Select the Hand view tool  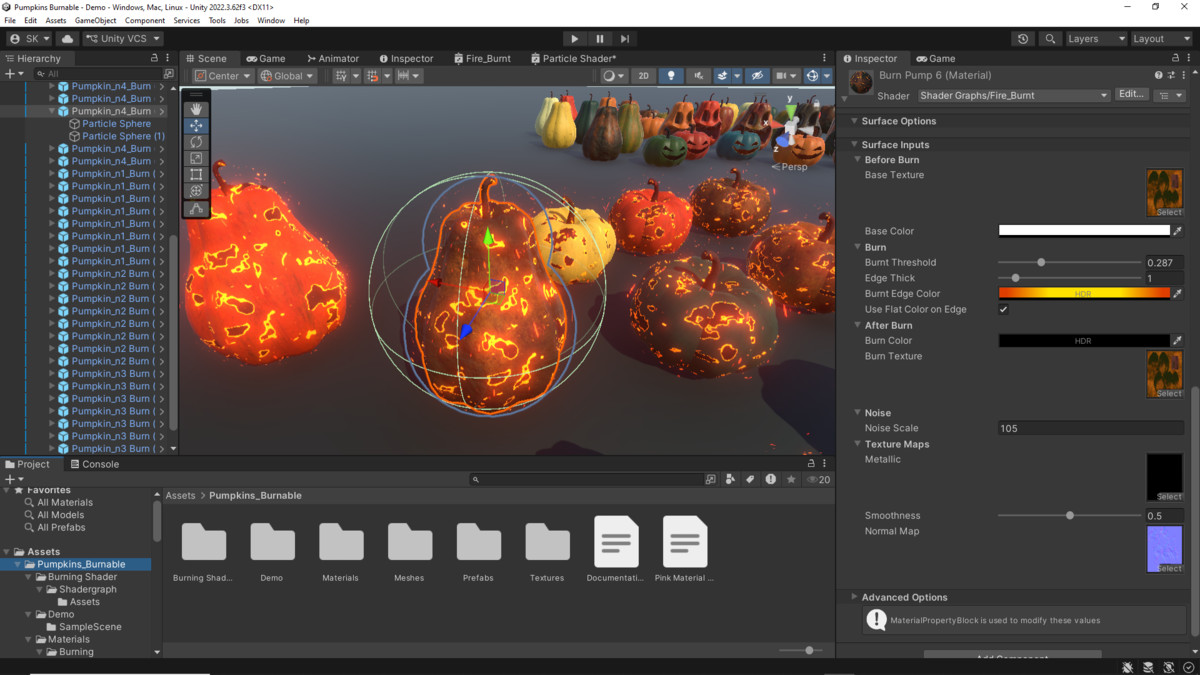click(196, 109)
